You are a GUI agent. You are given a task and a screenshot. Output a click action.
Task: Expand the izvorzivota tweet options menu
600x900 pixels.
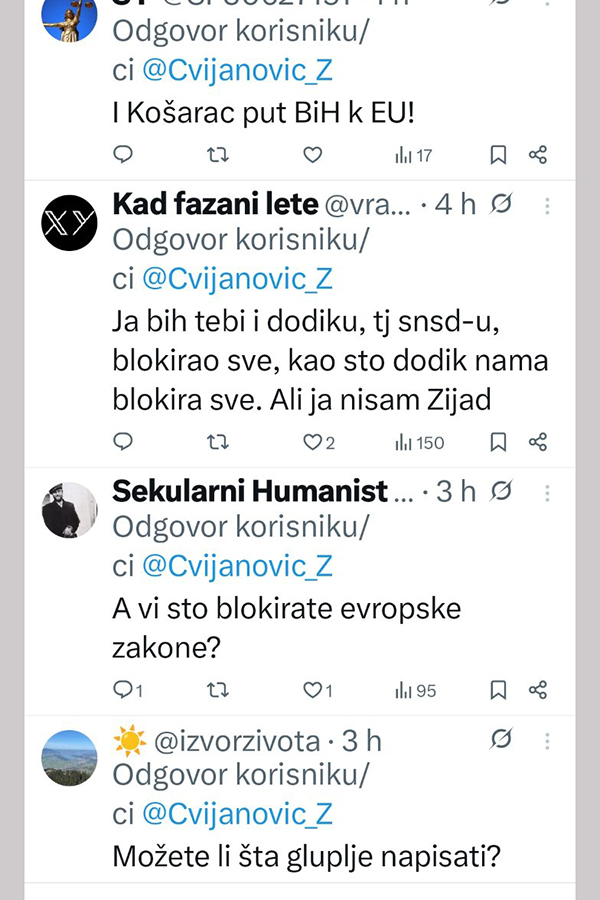pos(547,740)
